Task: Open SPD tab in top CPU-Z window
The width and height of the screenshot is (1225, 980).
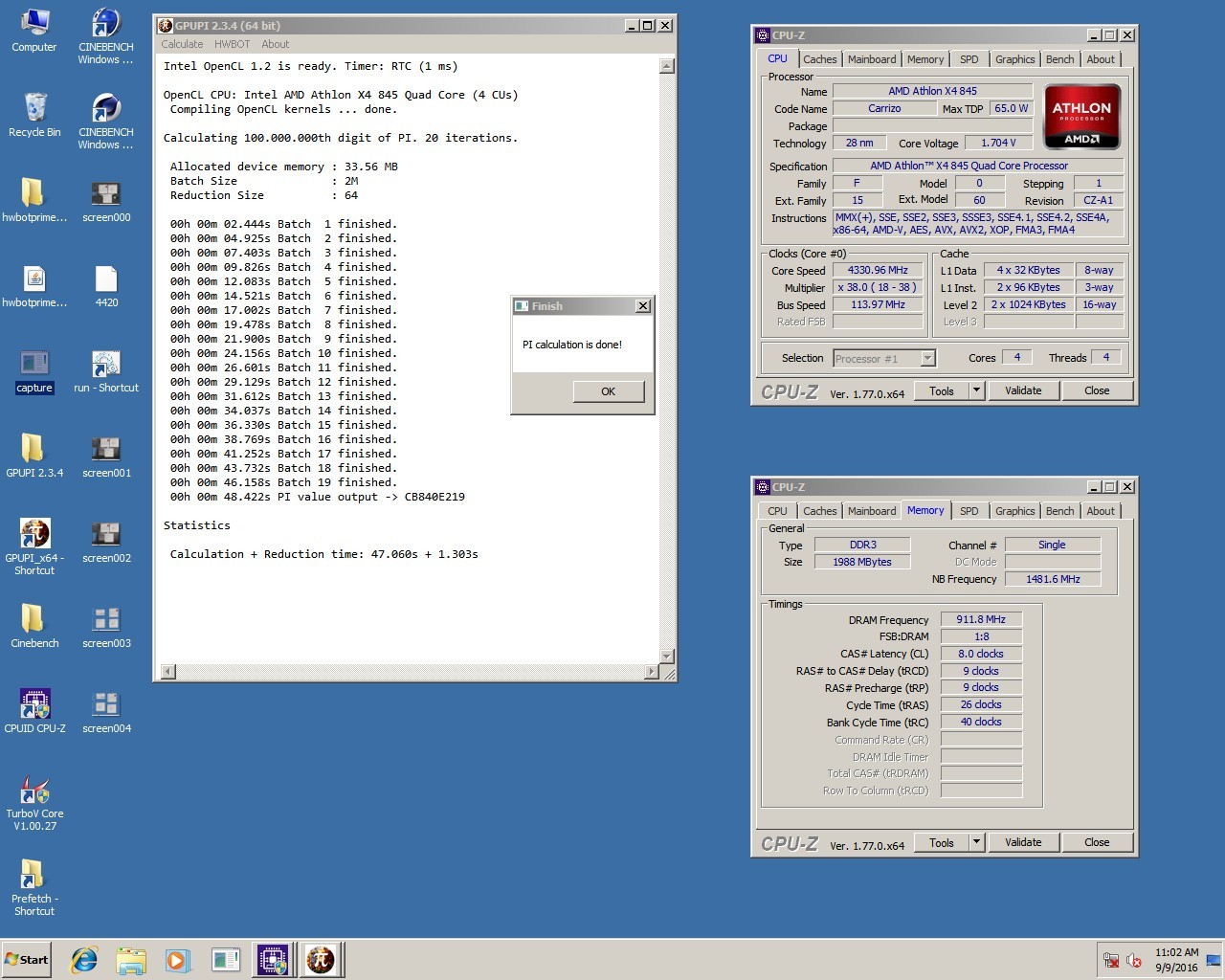Action: click(x=969, y=59)
